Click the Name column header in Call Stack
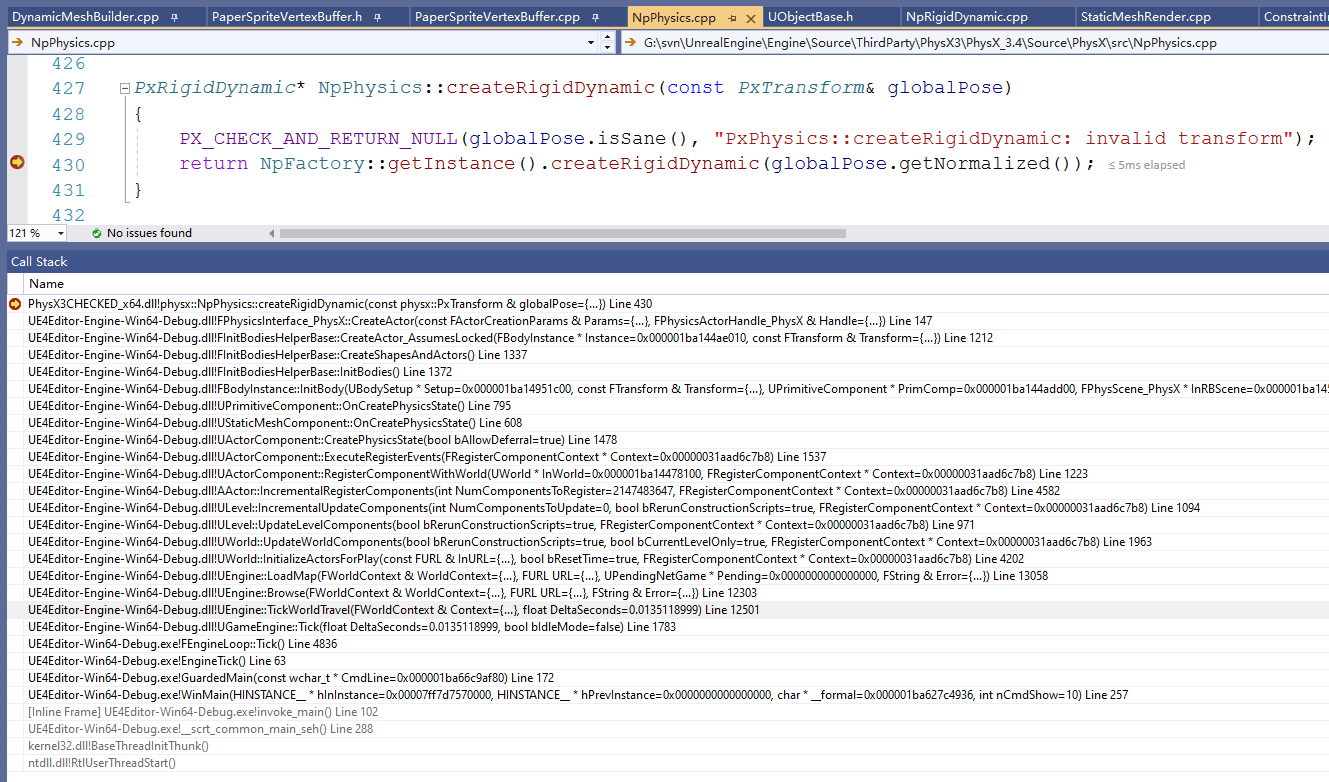Screen dimensions: 1329x782 (x=46, y=284)
